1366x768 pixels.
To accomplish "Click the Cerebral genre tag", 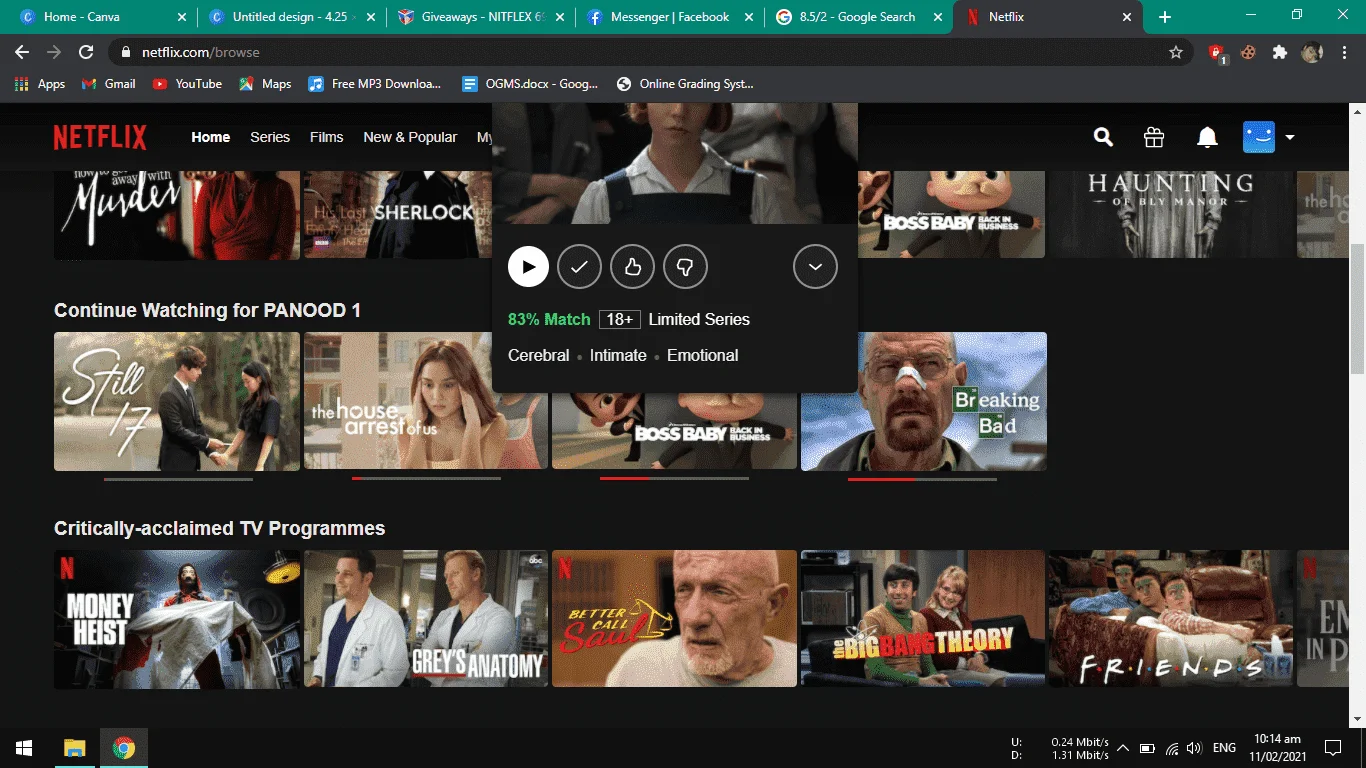I will tap(538, 355).
